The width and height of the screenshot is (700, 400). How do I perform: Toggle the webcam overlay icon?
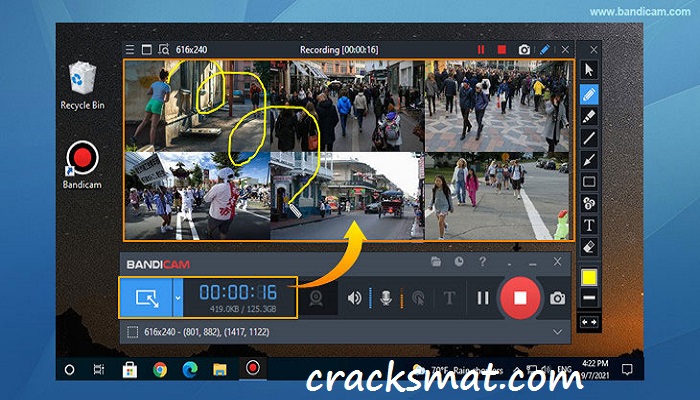[316, 298]
